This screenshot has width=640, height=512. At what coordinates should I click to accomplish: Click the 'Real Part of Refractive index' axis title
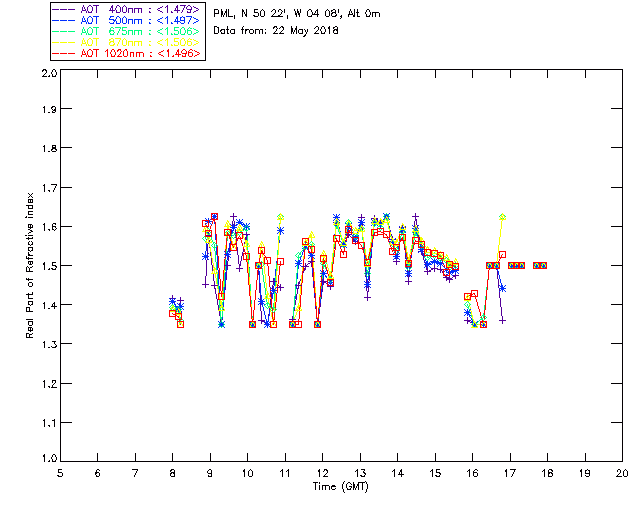point(29,265)
